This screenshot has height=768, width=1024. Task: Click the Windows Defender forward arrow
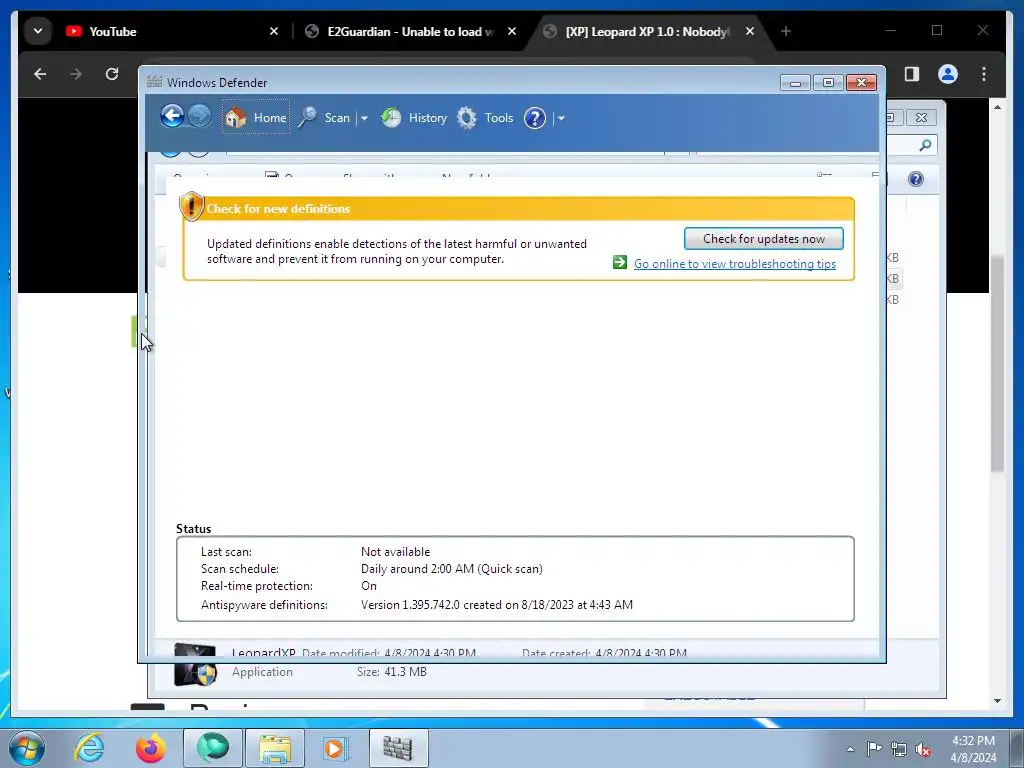(200, 117)
